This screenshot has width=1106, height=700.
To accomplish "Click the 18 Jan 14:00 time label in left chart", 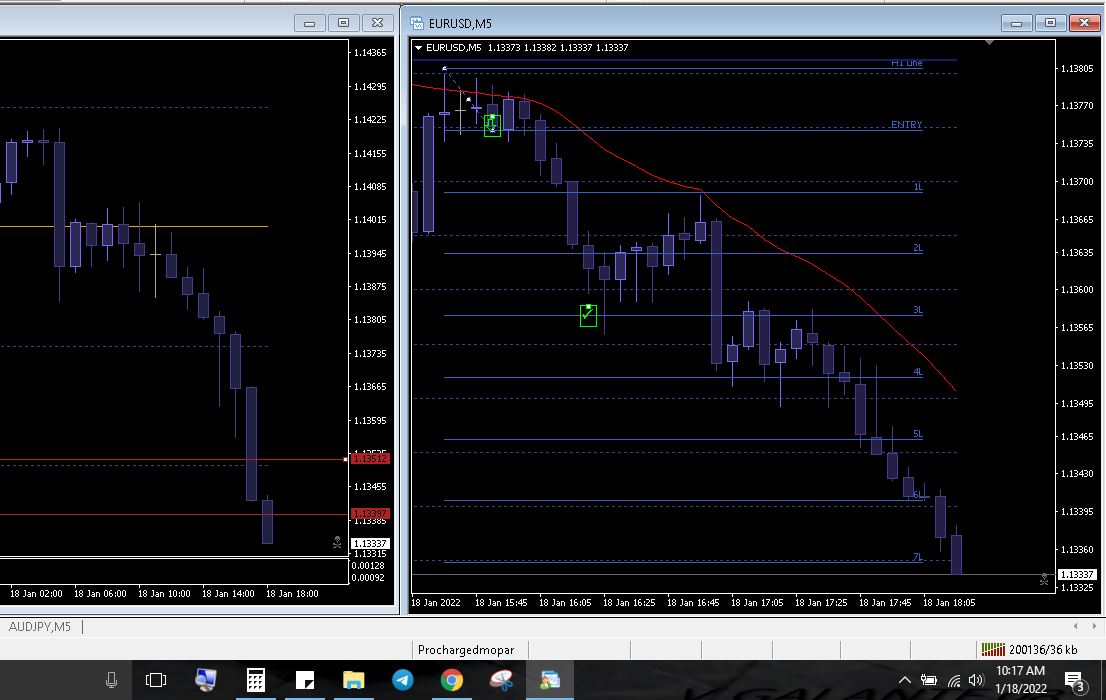I will [x=228, y=593].
